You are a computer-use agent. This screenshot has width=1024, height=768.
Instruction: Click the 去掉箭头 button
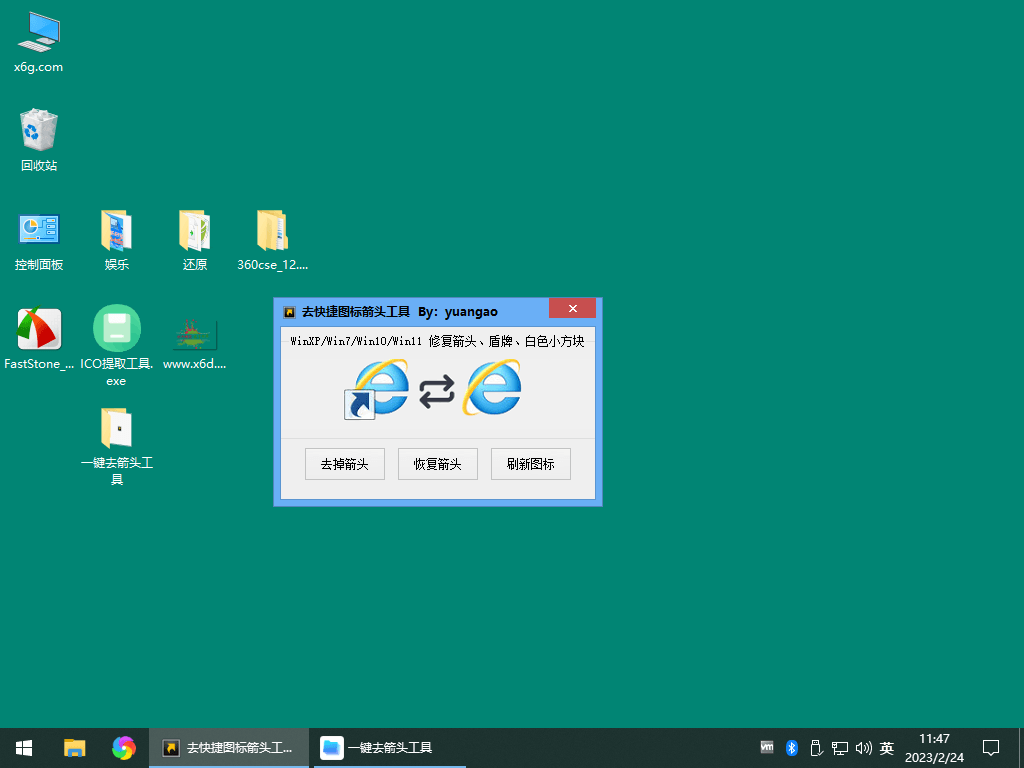[x=344, y=464]
